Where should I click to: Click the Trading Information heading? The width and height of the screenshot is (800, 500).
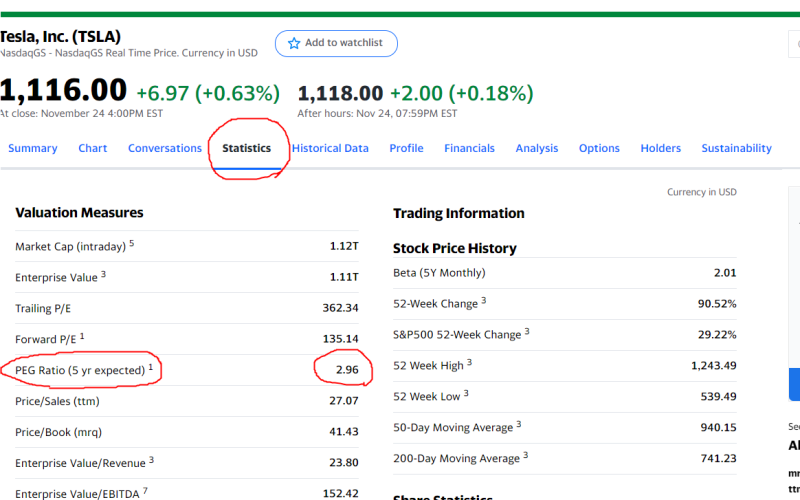point(459,213)
